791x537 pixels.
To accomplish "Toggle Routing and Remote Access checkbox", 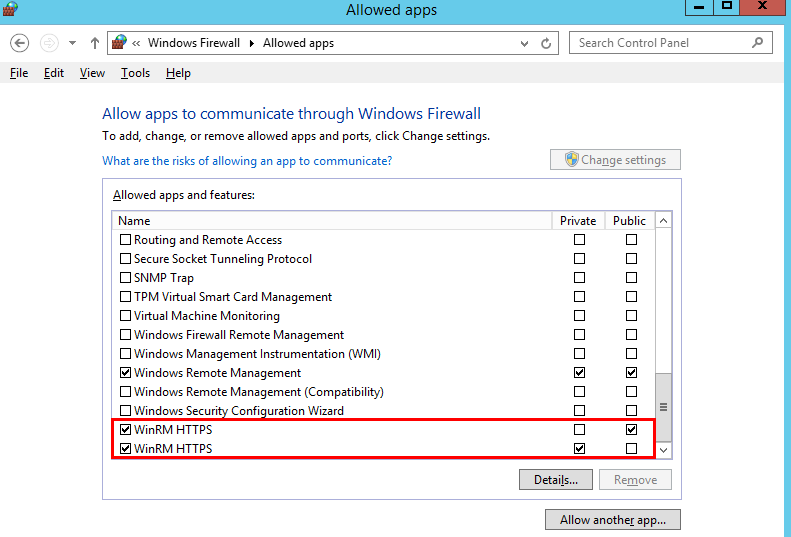I will point(125,240).
